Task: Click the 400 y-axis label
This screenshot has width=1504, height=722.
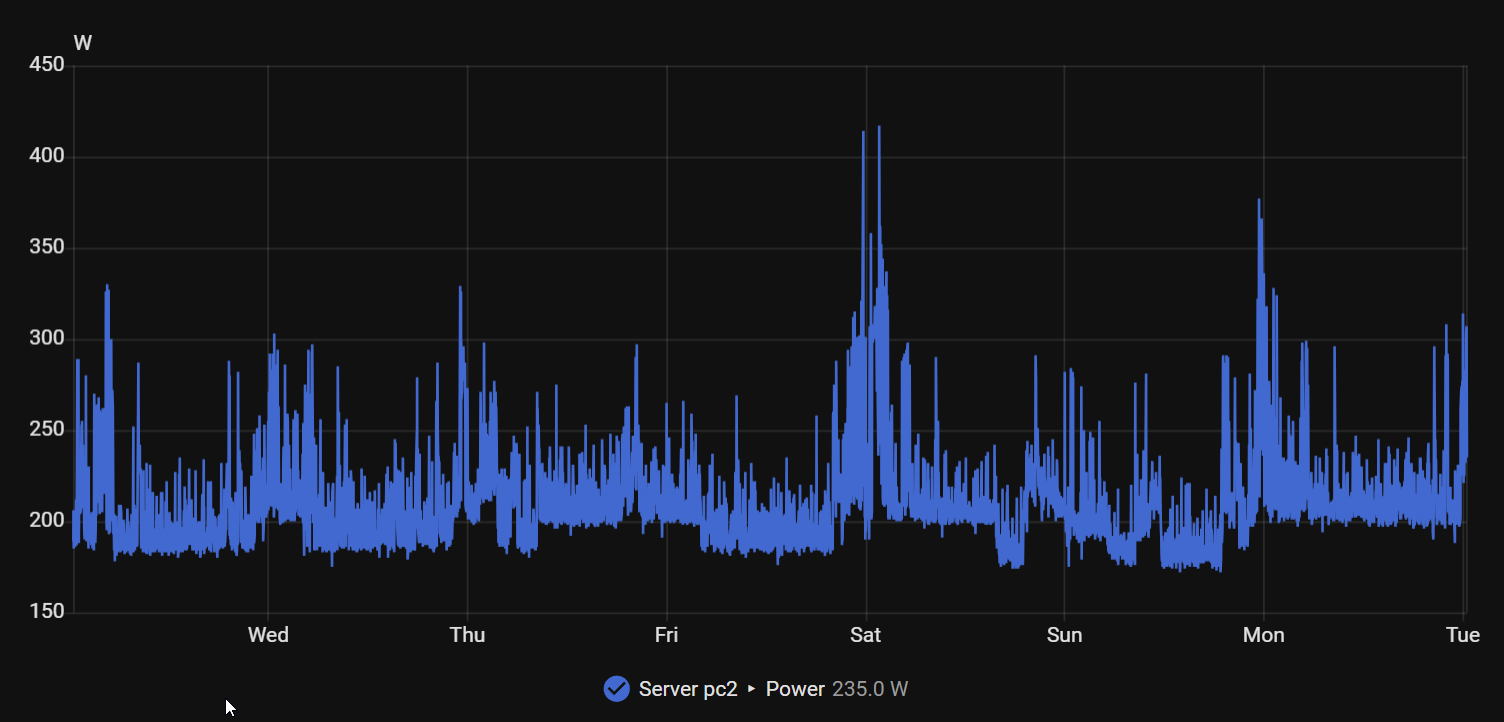Action: 48,156
